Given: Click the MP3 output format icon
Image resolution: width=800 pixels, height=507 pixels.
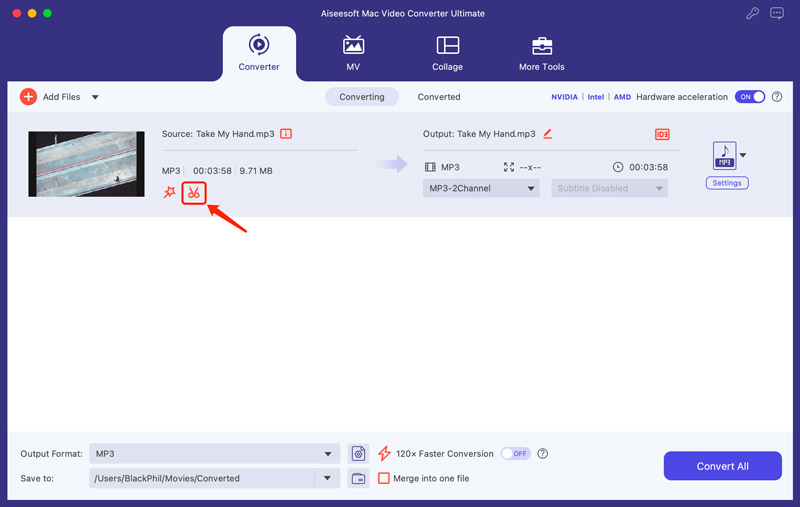Looking at the screenshot, I should [724, 155].
